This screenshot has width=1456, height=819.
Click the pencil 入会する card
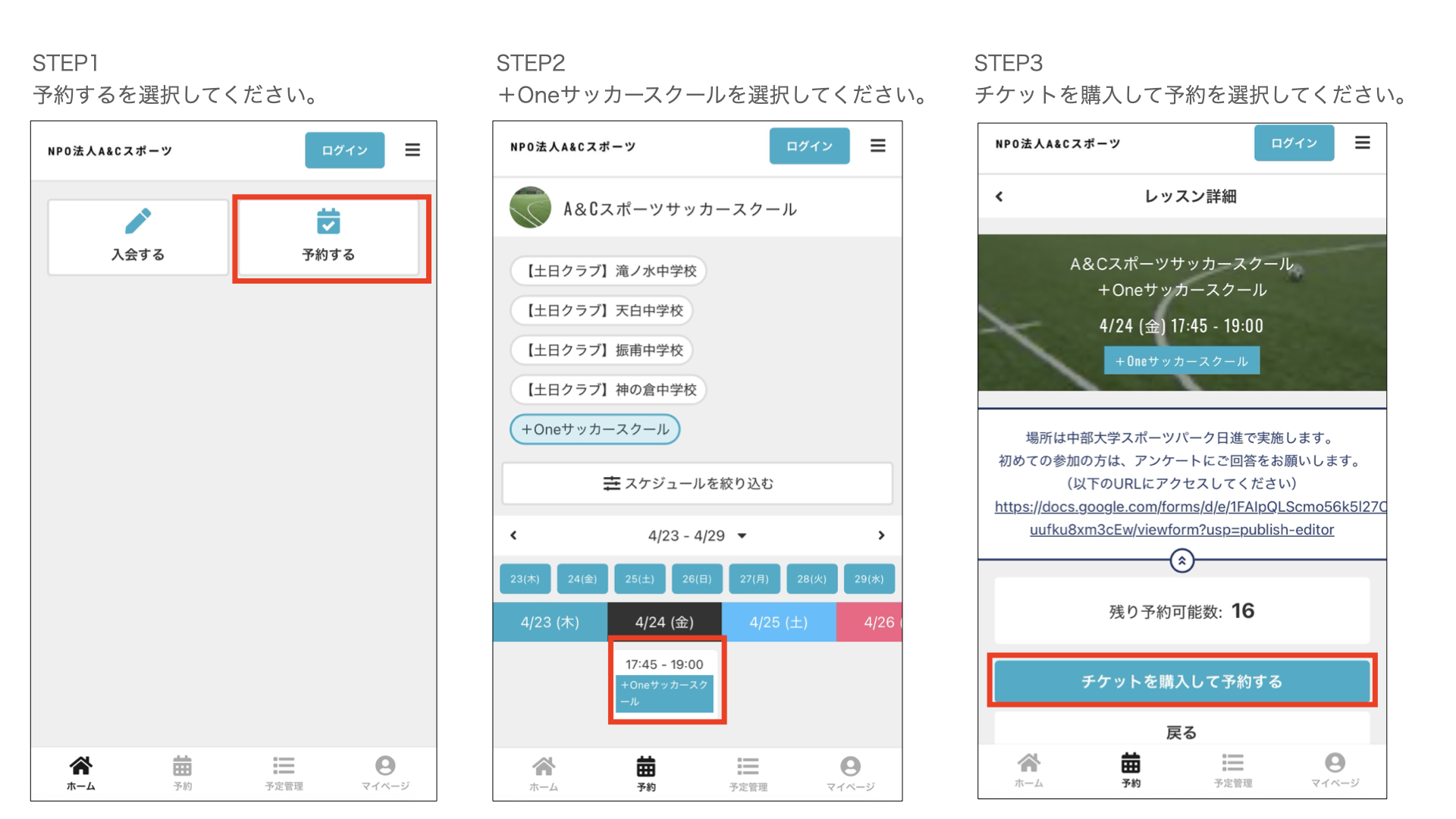pyautogui.click(x=138, y=237)
